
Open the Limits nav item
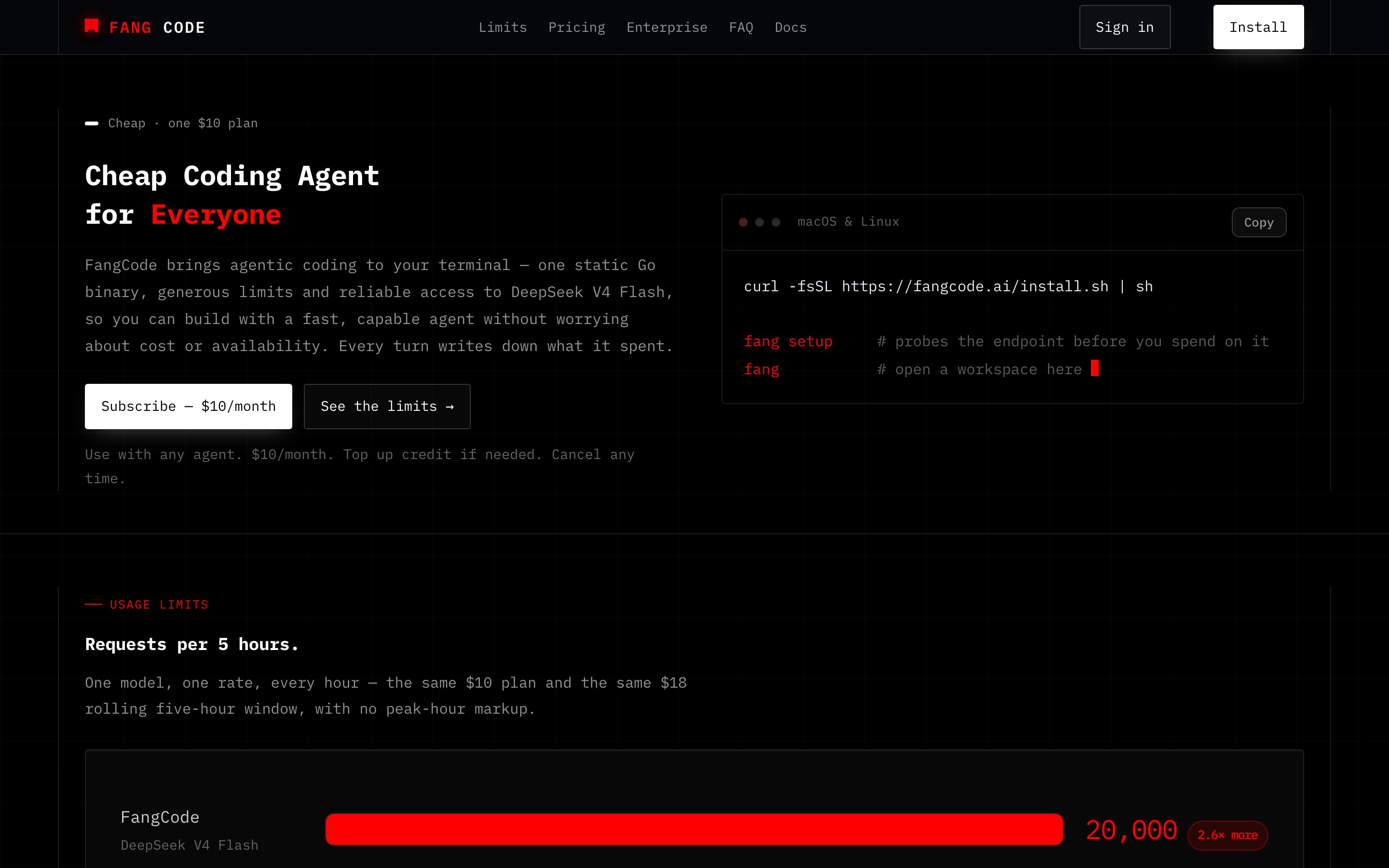[x=503, y=27]
